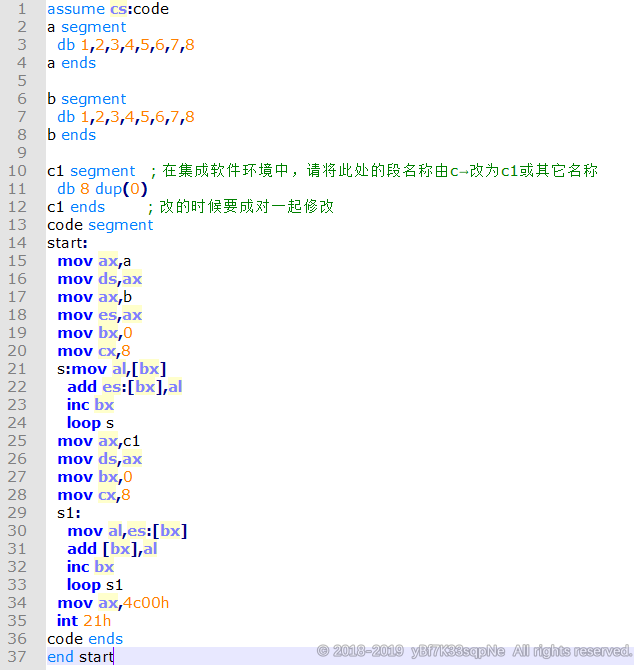Click the comment '改的时候要成对一起修改'

241,207
